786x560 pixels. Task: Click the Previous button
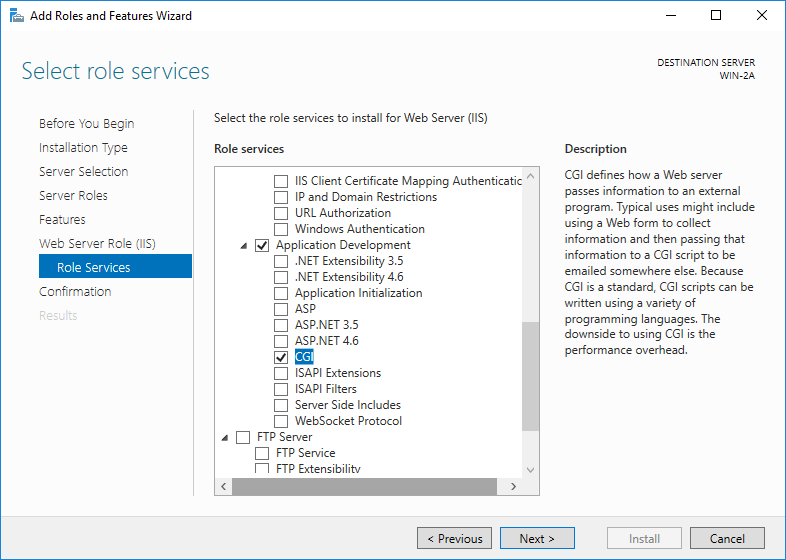pyautogui.click(x=454, y=539)
